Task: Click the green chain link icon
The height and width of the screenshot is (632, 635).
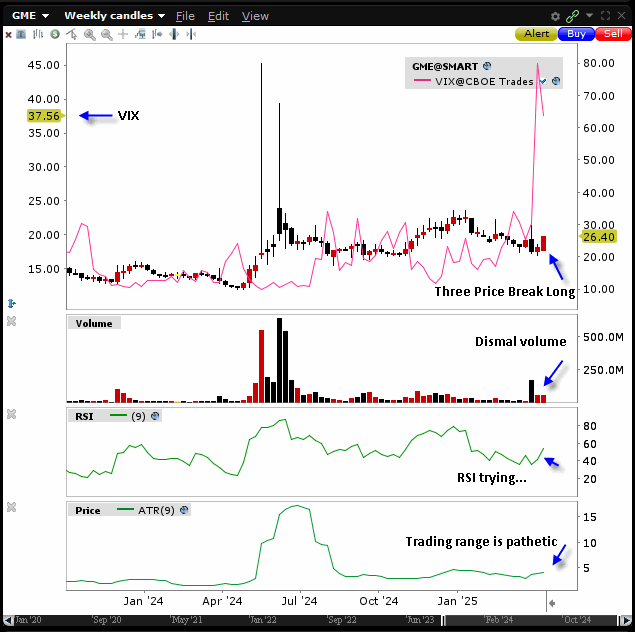Action: (572, 16)
